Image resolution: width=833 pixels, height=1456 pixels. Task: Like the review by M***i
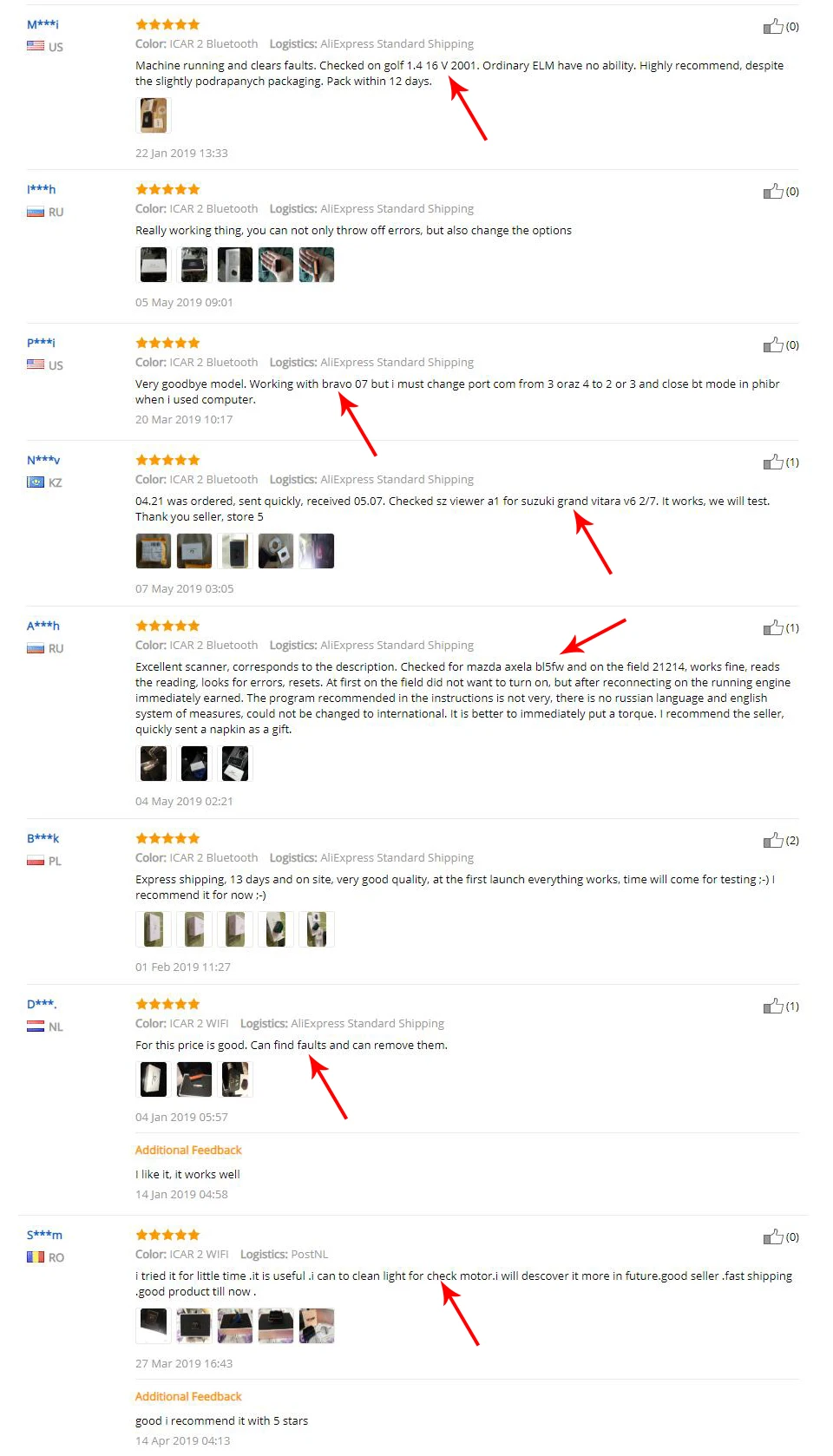click(773, 27)
